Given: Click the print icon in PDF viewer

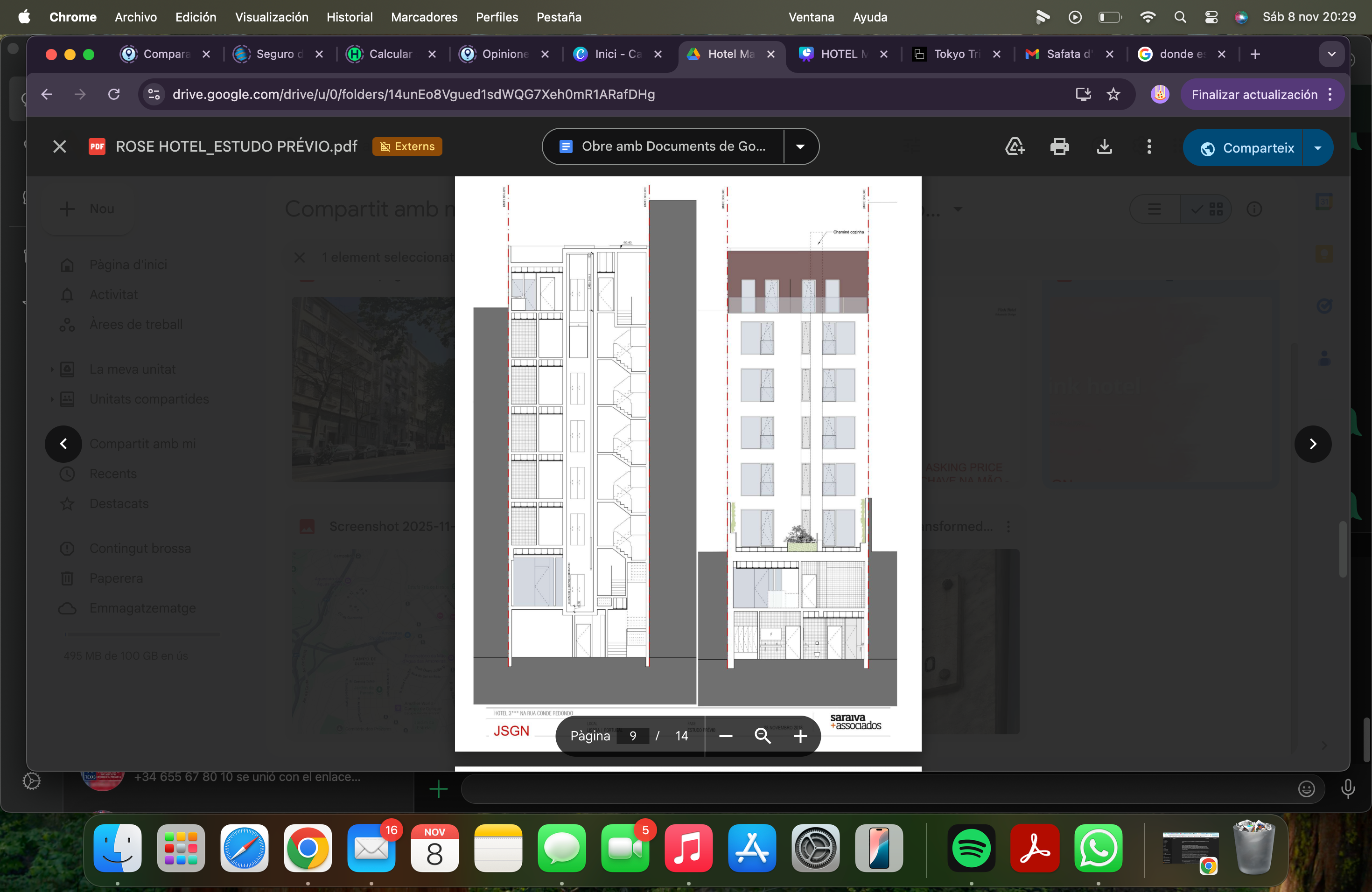Looking at the screenshot, I should (1059, 147).
